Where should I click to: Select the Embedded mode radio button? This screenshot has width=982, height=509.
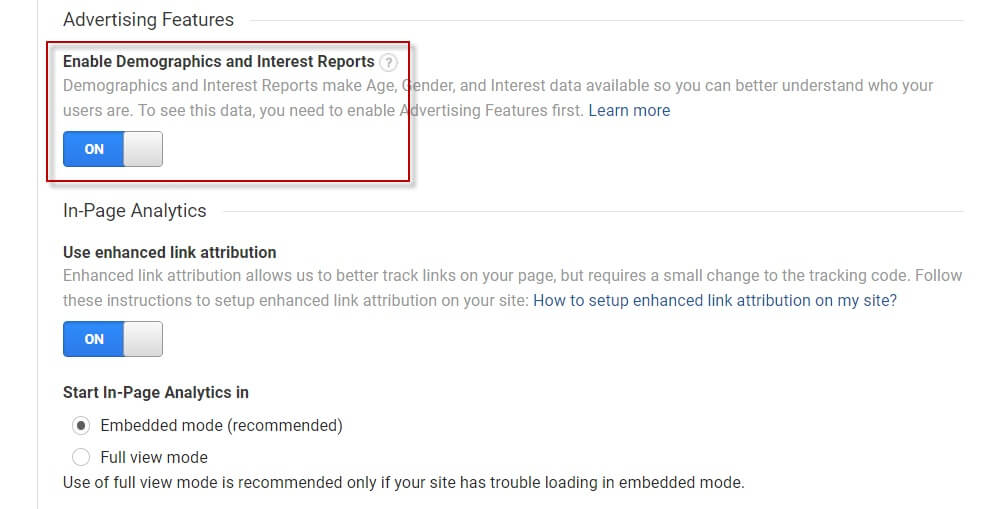click(81, 426)
